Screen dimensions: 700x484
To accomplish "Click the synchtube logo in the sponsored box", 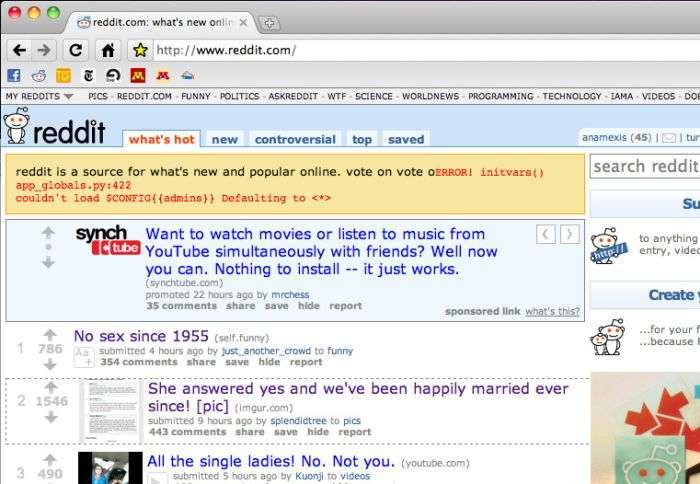I will click(108, 240).
